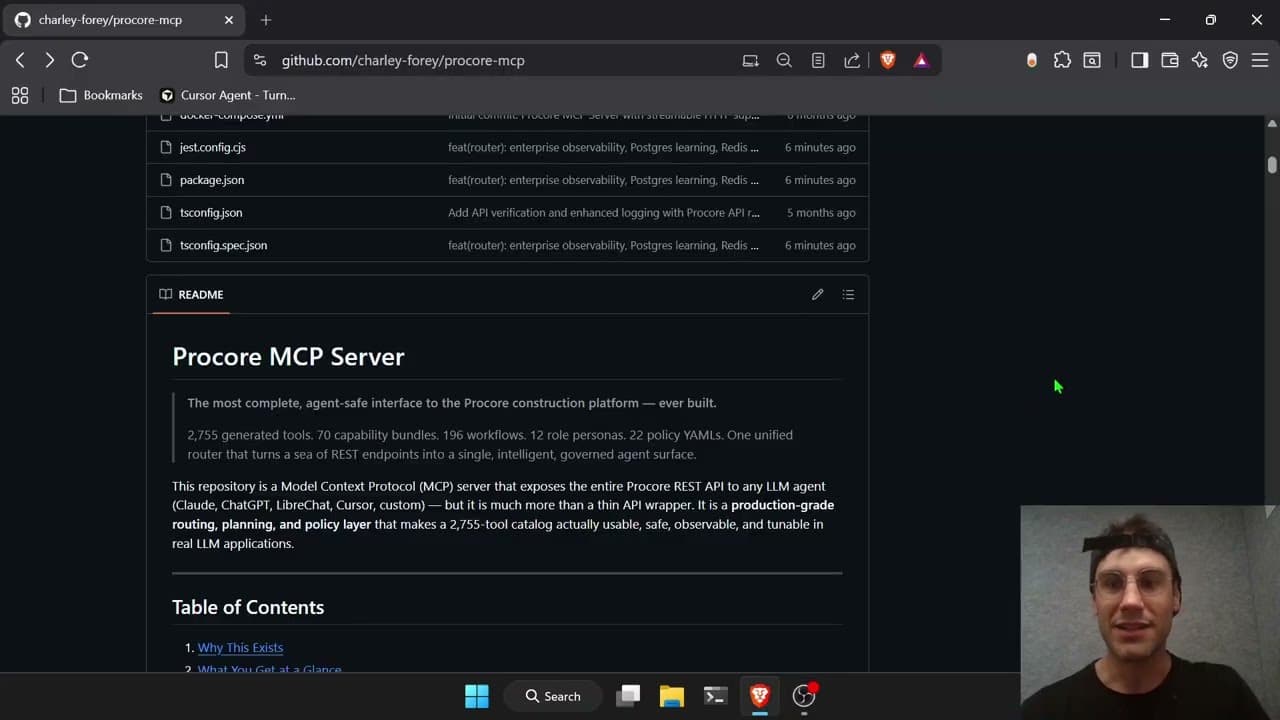Open File Explorer from the taskbar

coord(672,696)
